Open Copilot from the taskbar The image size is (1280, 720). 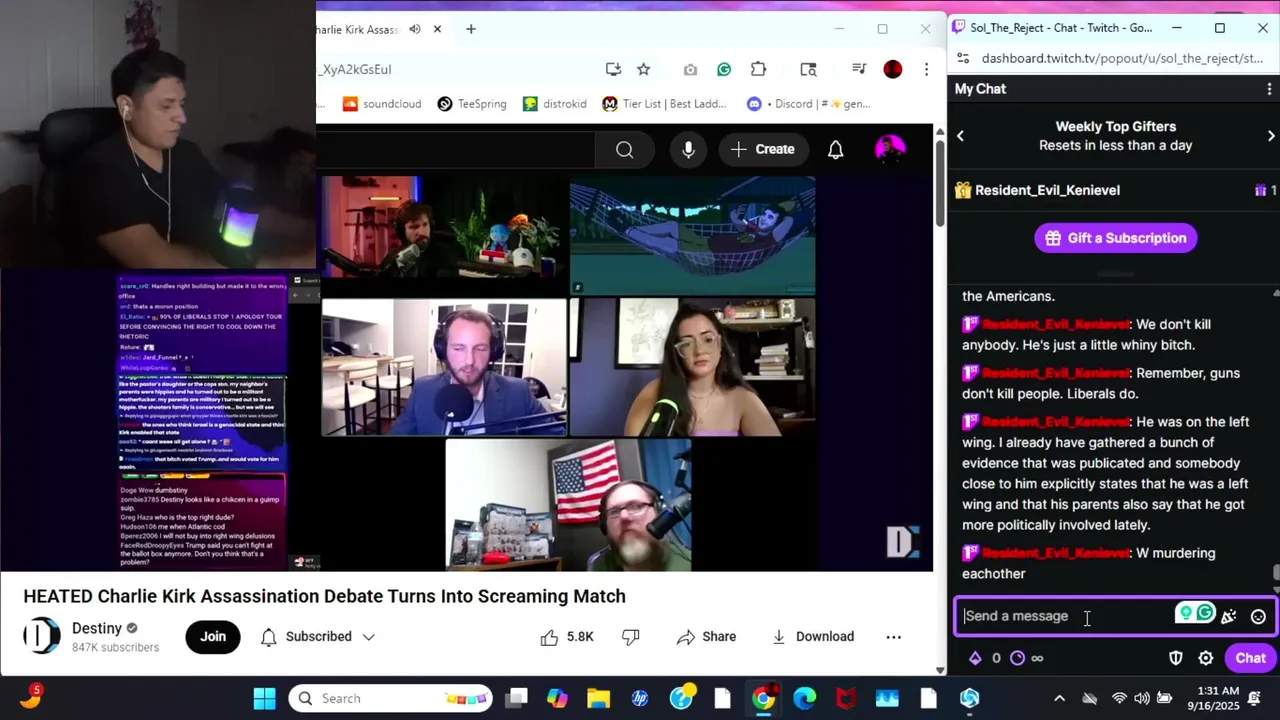click(x=557, y=698)
